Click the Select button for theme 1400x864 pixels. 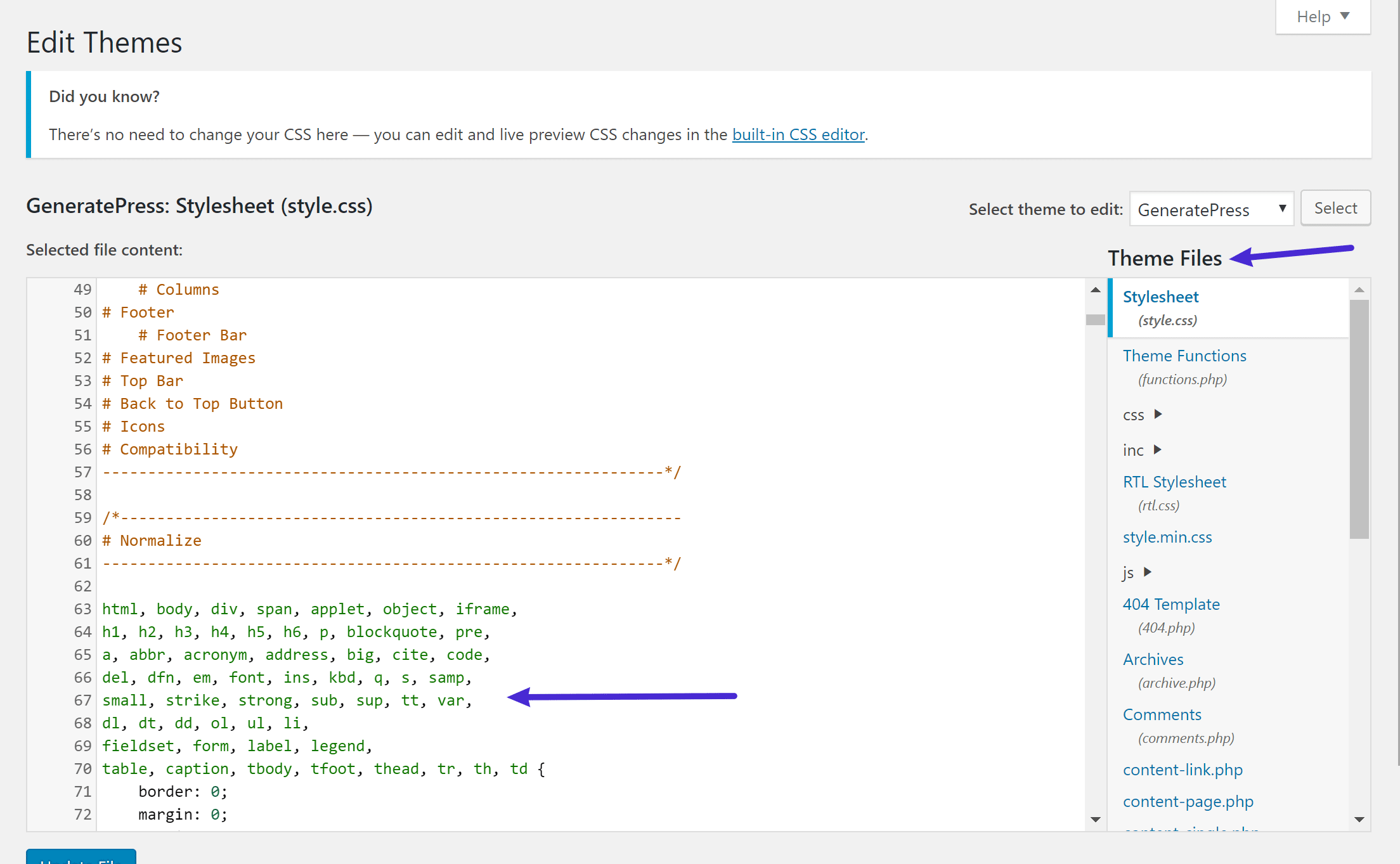(1335, 207)
